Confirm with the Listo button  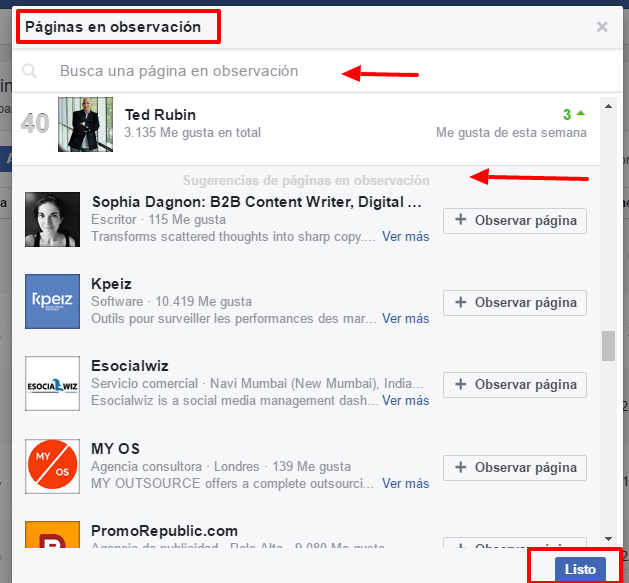tap(580, 569)
